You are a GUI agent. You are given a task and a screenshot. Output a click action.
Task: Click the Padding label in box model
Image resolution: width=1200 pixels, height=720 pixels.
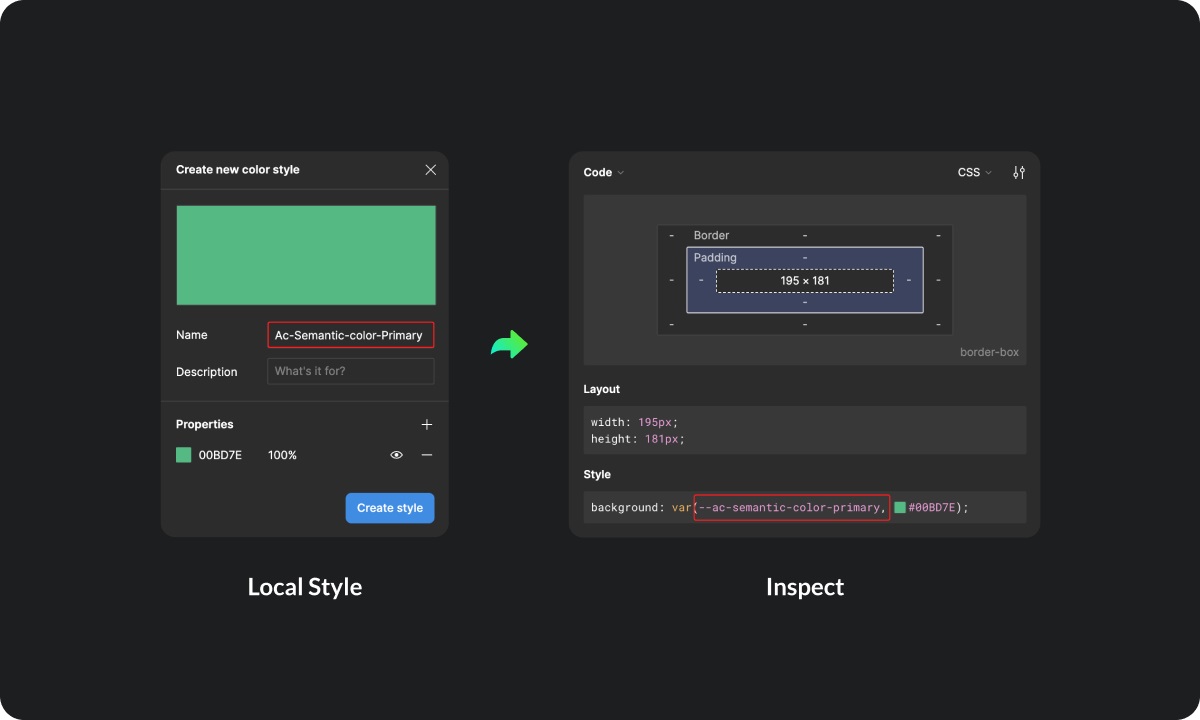click(x=715, y=257)
